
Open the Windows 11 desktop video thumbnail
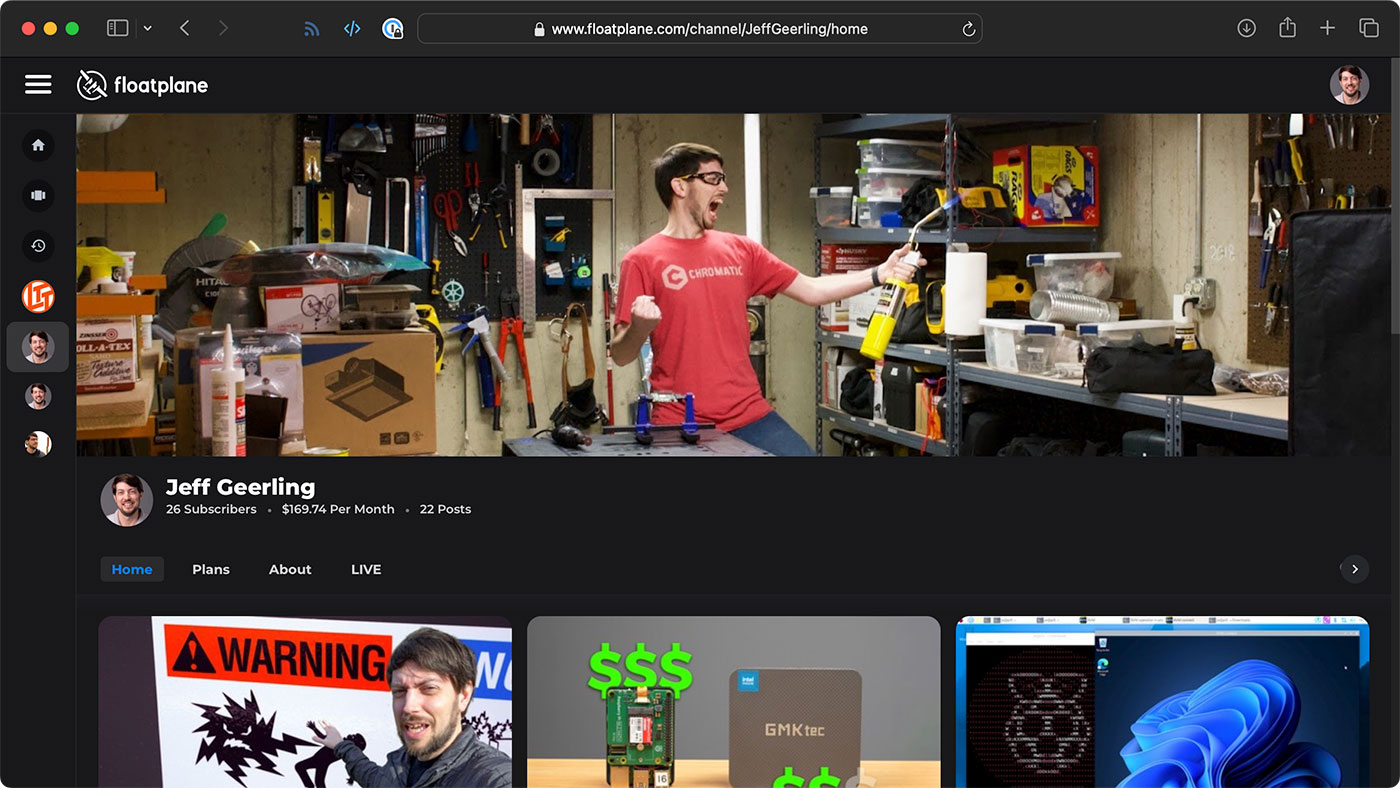pos(1162,702)
